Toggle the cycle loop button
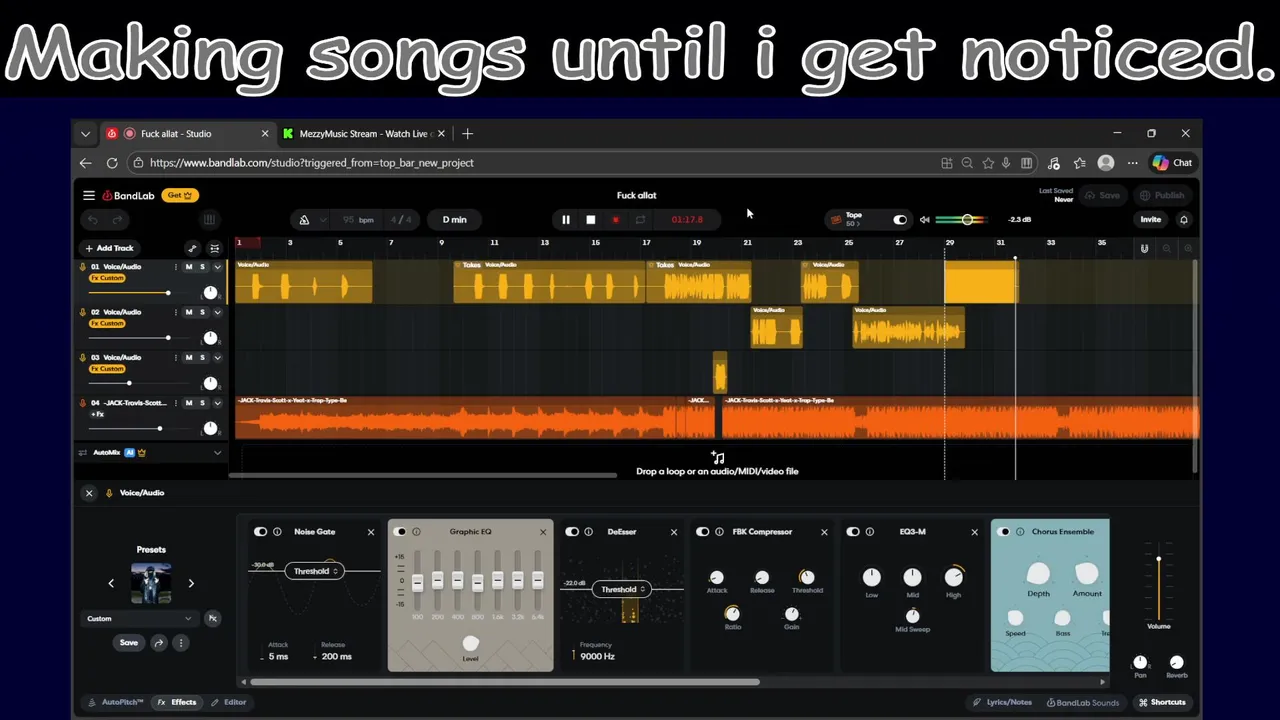The image size is (1280, 720). pos(640,220)
